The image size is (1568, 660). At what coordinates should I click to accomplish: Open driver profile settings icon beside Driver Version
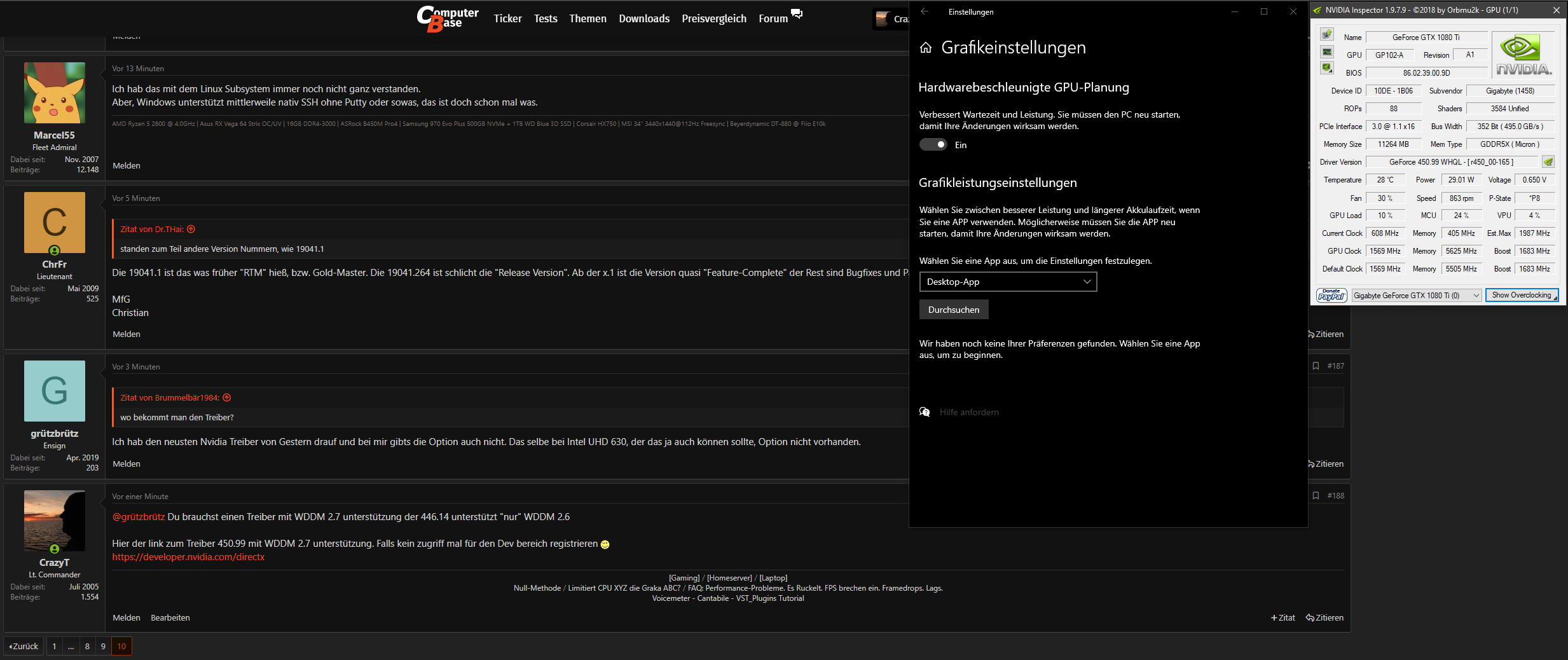[1548, 162]
